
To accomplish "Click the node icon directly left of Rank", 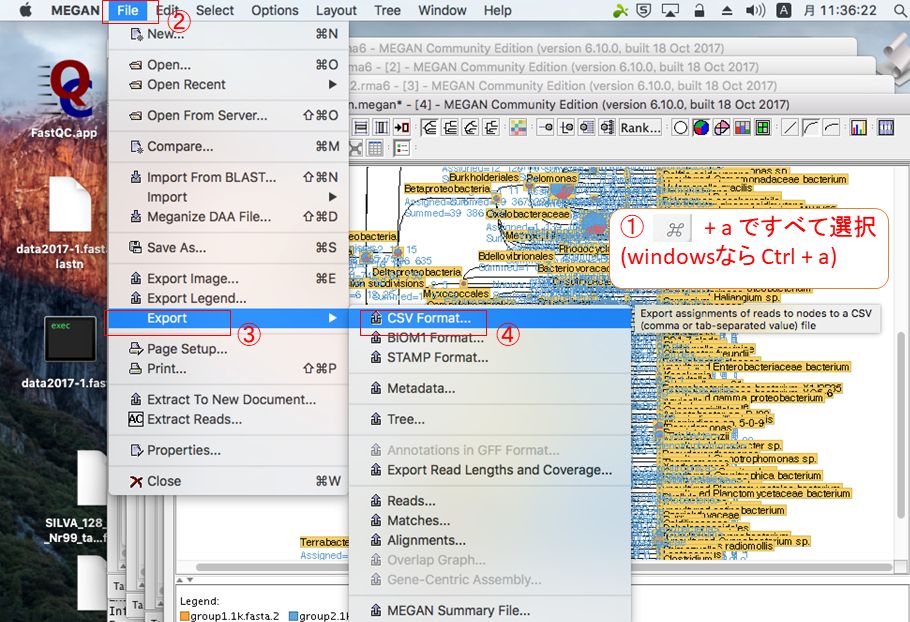I will 607,127.
